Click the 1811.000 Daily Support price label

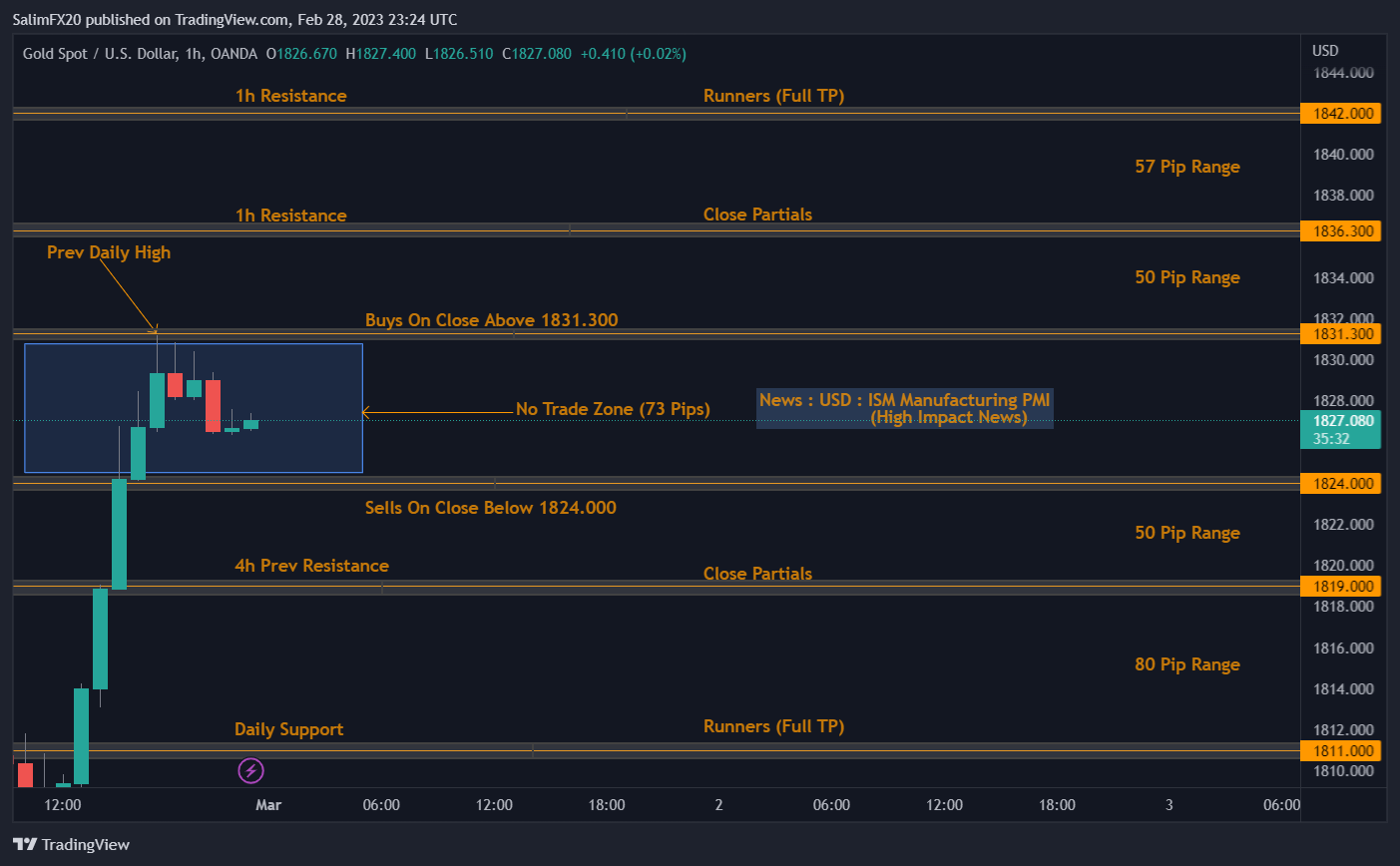point(1341,750)
